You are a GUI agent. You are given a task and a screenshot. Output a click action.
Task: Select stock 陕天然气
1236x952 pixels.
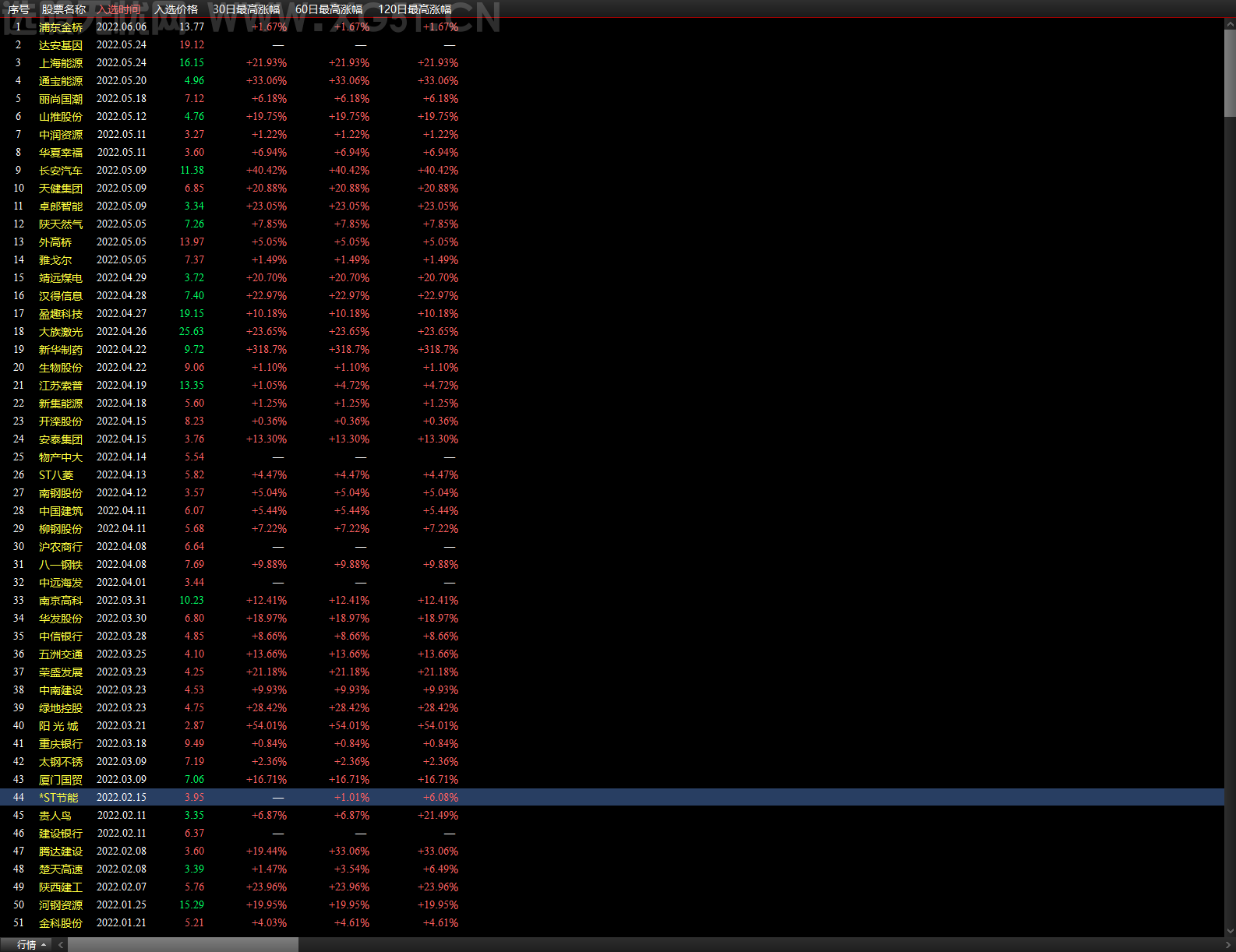(x=61, y=224)
